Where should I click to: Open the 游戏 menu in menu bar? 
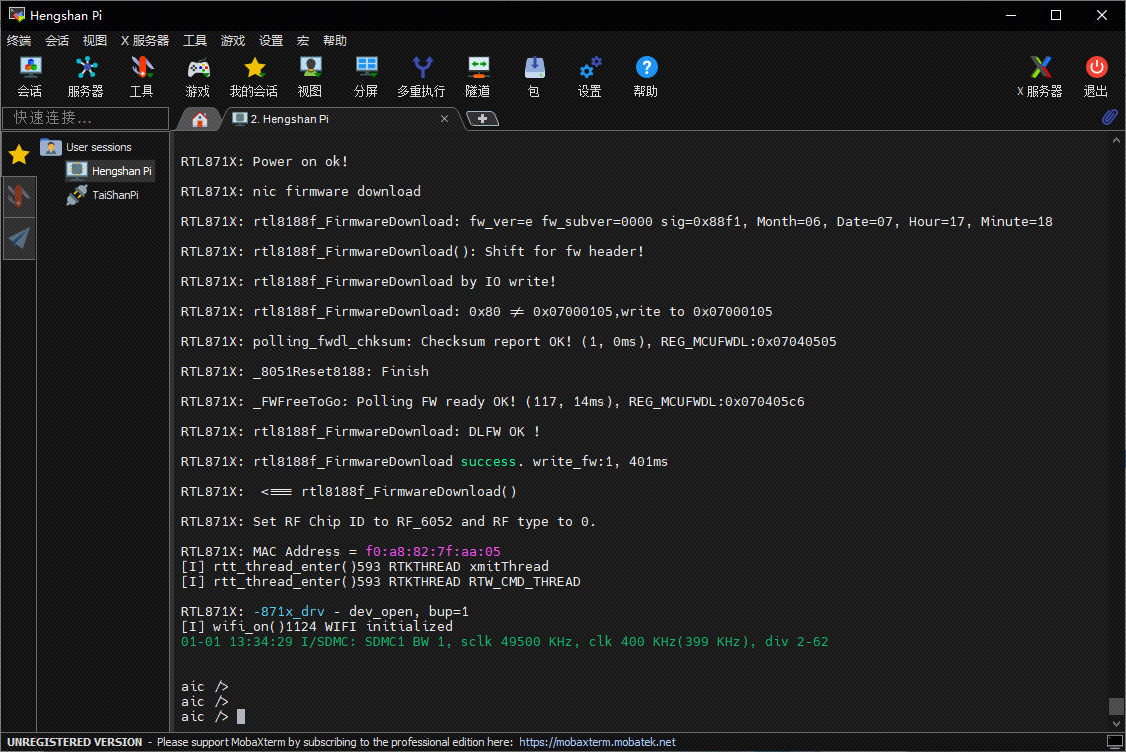tap(233, 40)
